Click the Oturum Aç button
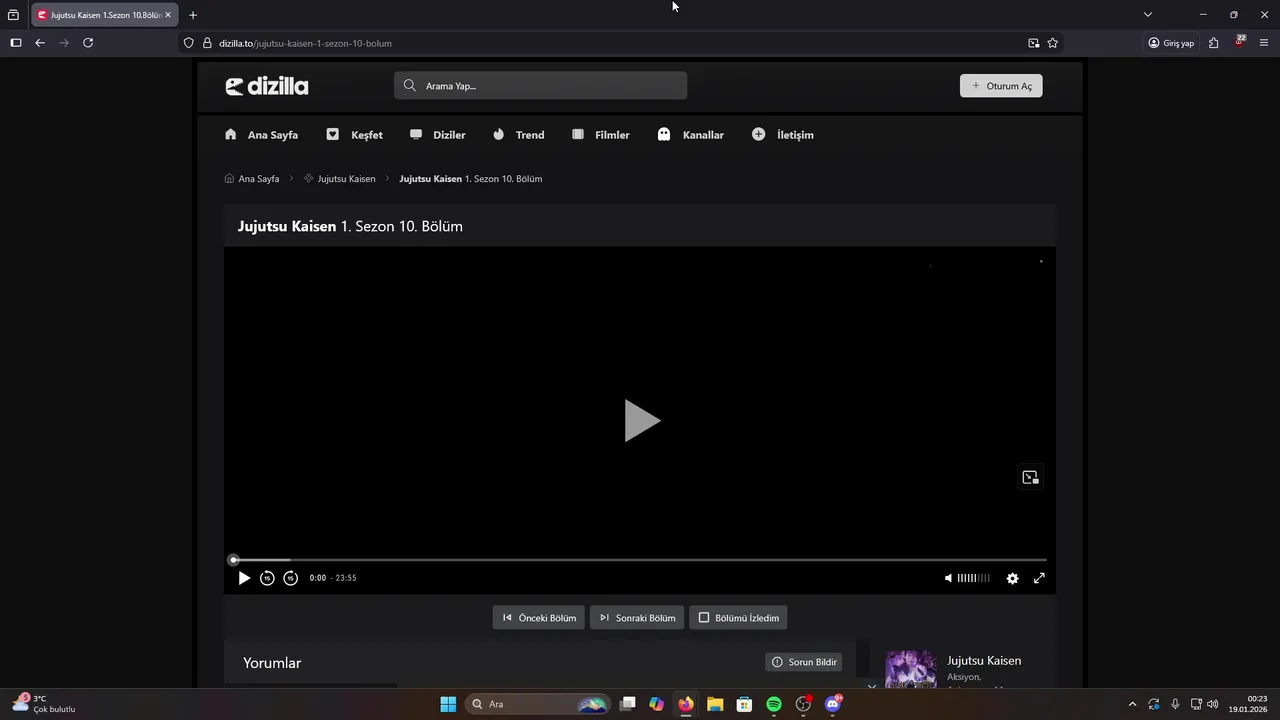The height and width of the screenshot is (720, 1280). coord(1001,86)
